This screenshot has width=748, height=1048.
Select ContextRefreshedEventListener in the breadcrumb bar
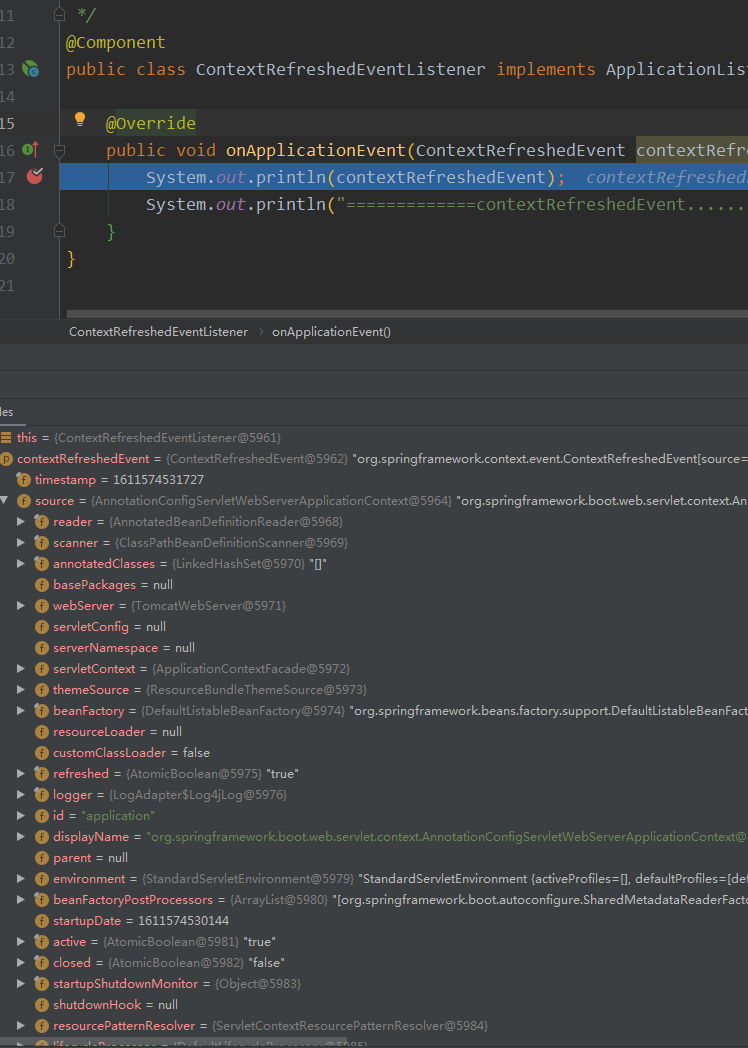[158, 332]
